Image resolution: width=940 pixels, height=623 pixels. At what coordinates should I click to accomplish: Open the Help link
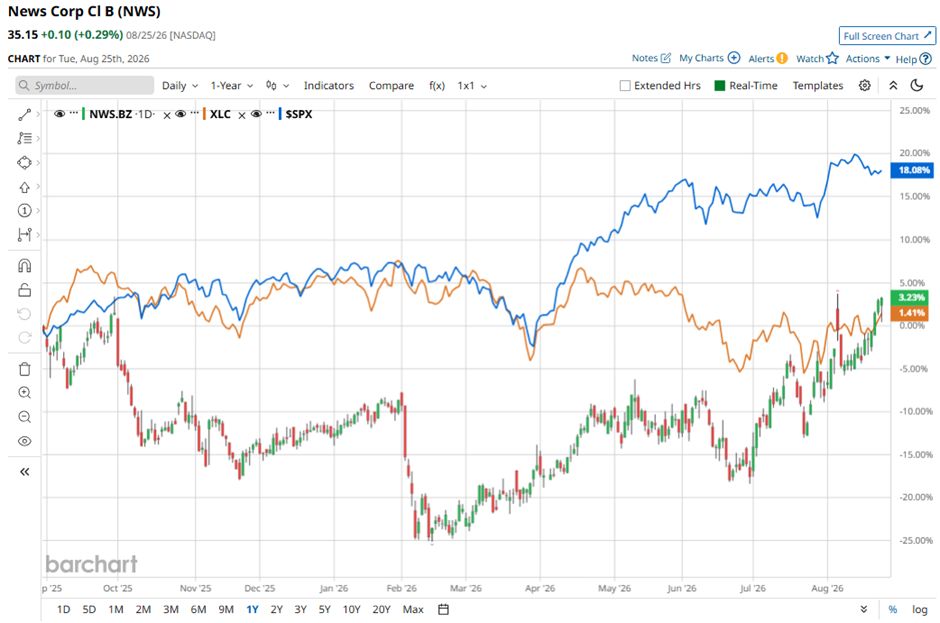pyautogui.click(x=914, y=59)
